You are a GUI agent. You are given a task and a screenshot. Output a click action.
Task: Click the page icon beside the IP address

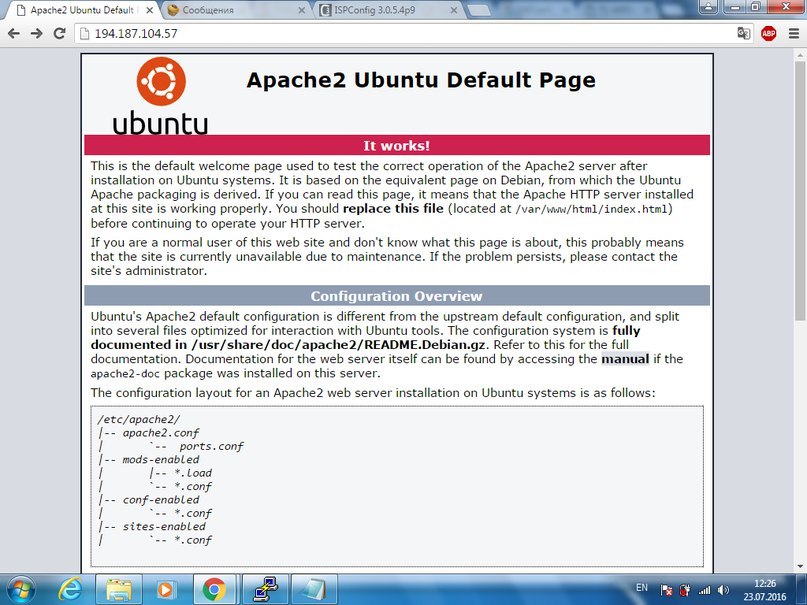click(84, 33)
